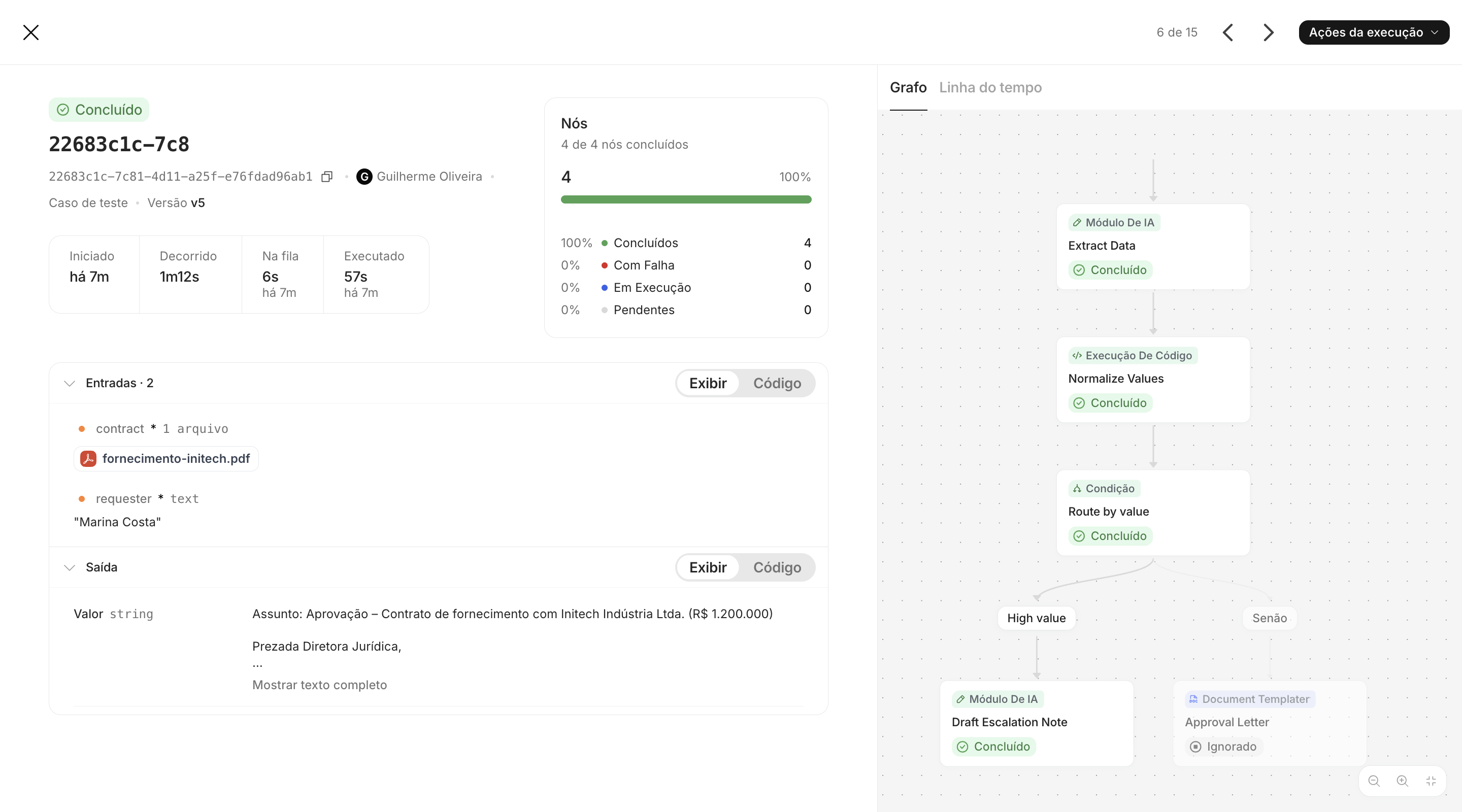This screenshot has height=812, width=1462.
Task: Click the PDF icon of fornecimento-initech
Action: tap(88, 458)
